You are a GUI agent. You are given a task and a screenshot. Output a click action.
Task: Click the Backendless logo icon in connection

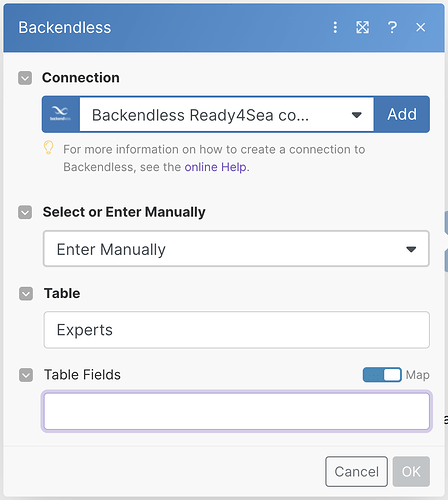coord(61,114)
